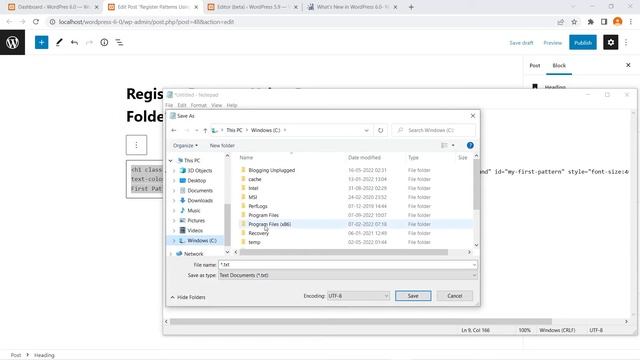640x360 pixels.
Task: Select the Recovery folder
Action: [258, 233]
